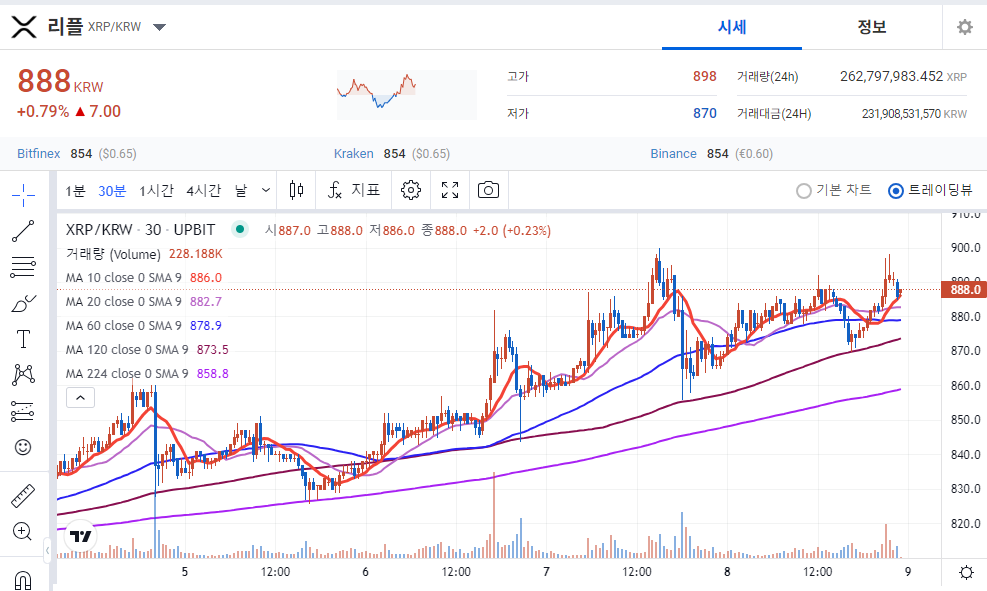987x591 pixels.
Task: Set chart interval to 4시간
Action: click(203, 191)
